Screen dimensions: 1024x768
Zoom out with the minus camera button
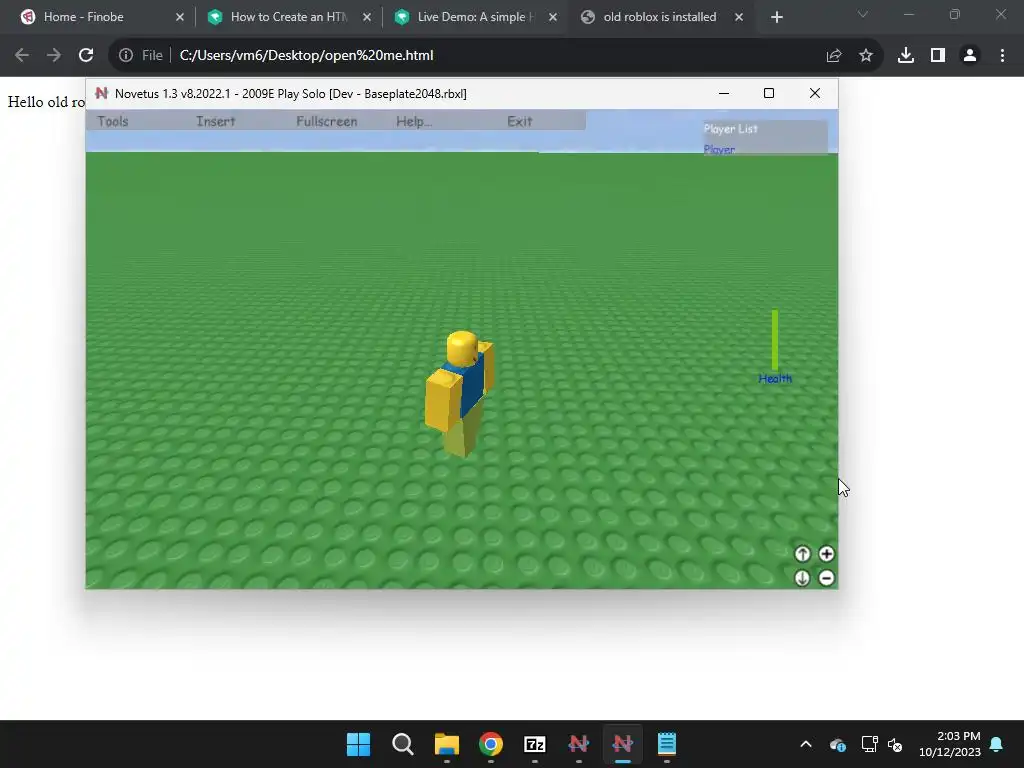tap(827, 578)
